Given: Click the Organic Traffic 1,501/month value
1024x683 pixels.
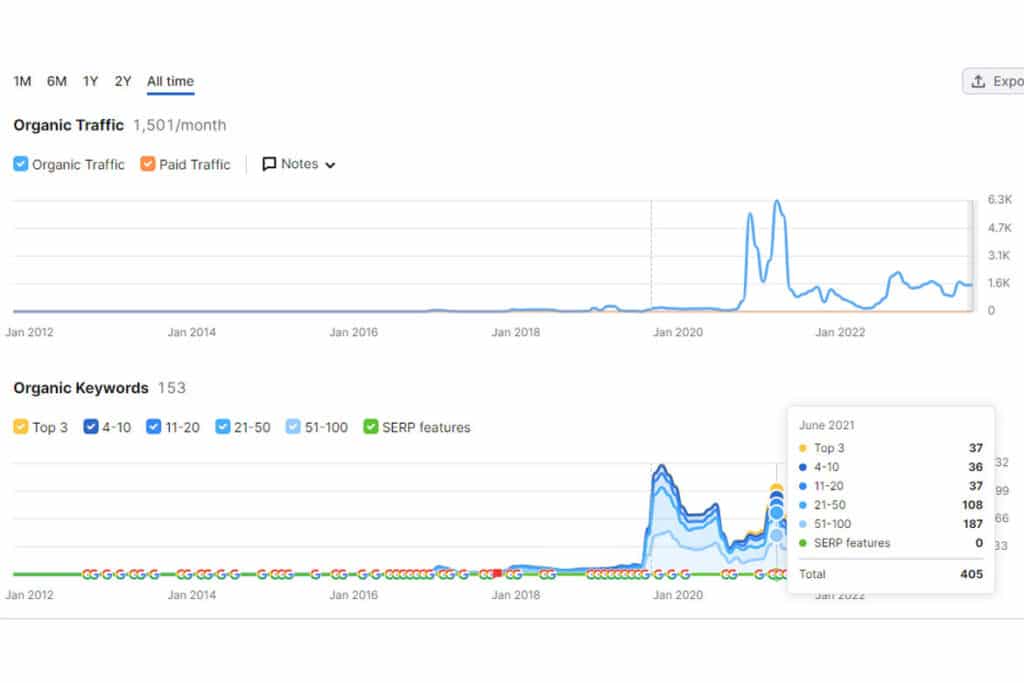Looking at the screenshot, I should click(x=180, y=125).
